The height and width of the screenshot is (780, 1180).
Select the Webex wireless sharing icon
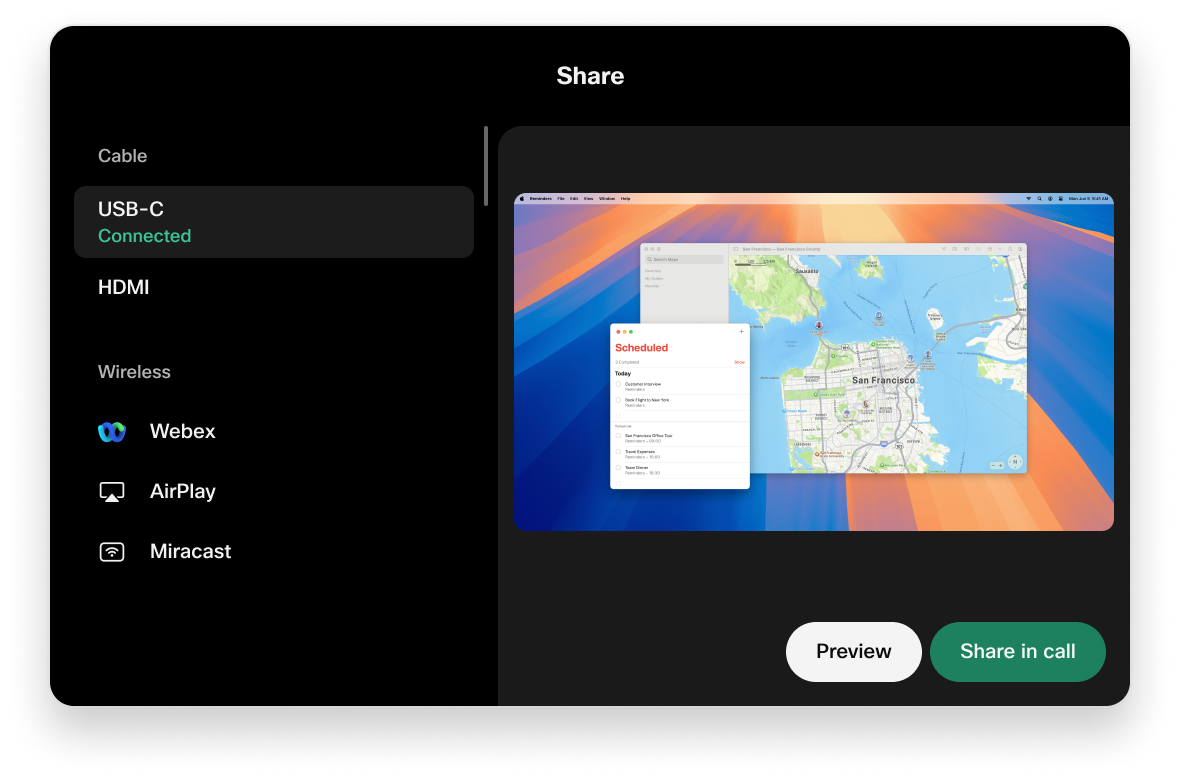pos(111,431)
